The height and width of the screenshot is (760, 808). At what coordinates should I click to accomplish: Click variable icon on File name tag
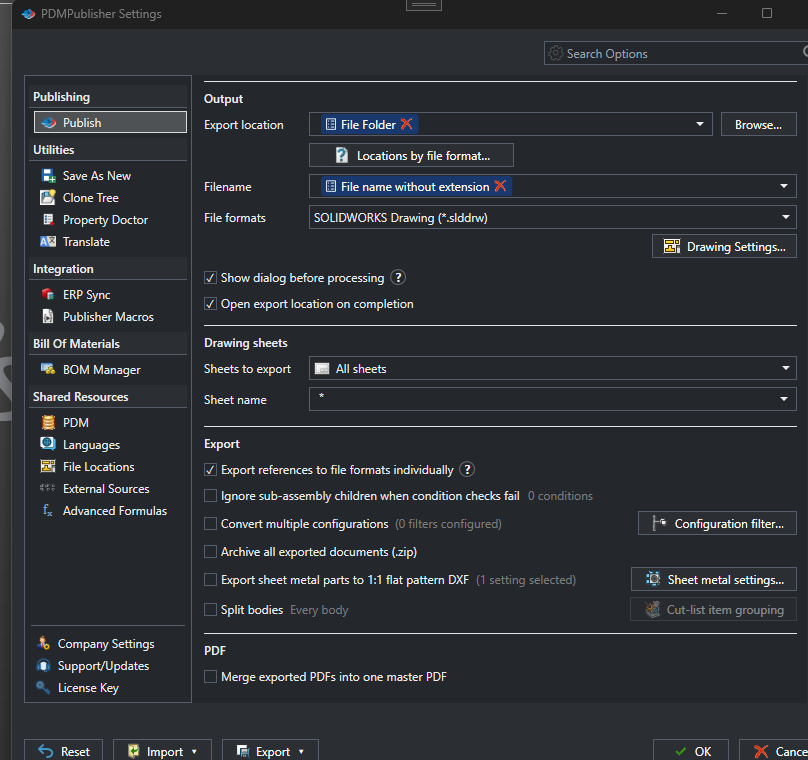331,187
